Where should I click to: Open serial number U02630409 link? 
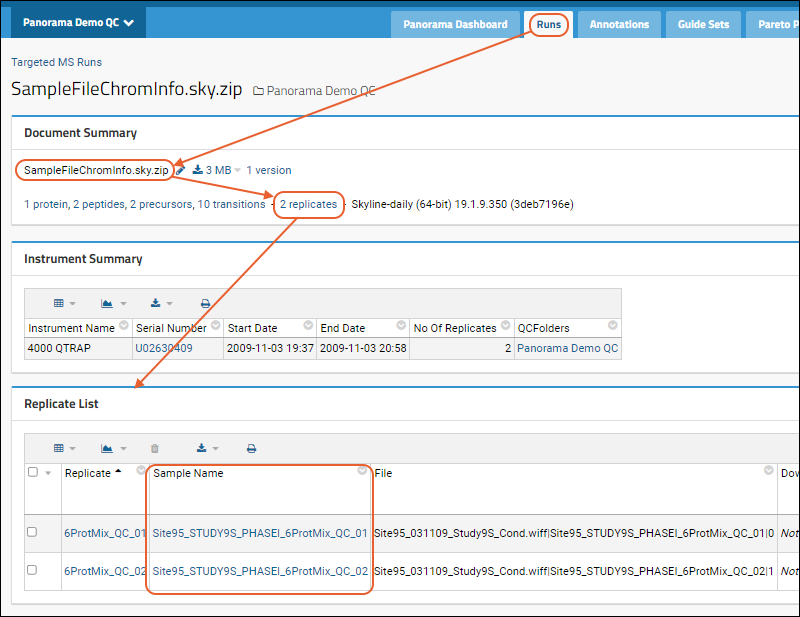(164, 348)
